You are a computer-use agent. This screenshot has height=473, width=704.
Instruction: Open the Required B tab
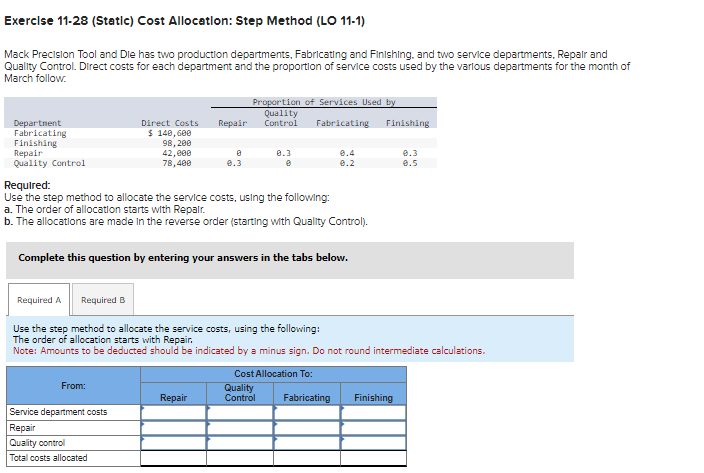pos(103,300)
